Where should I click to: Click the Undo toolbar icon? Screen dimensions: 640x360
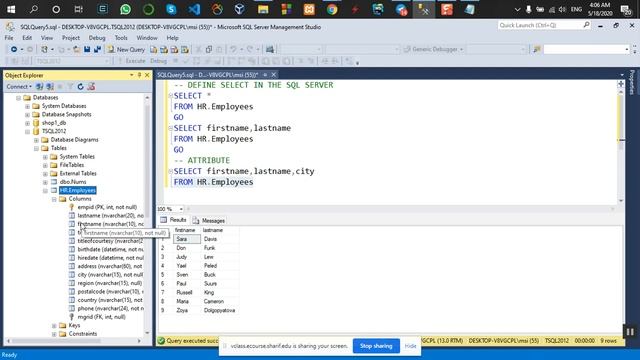click(x=233, y=49)
